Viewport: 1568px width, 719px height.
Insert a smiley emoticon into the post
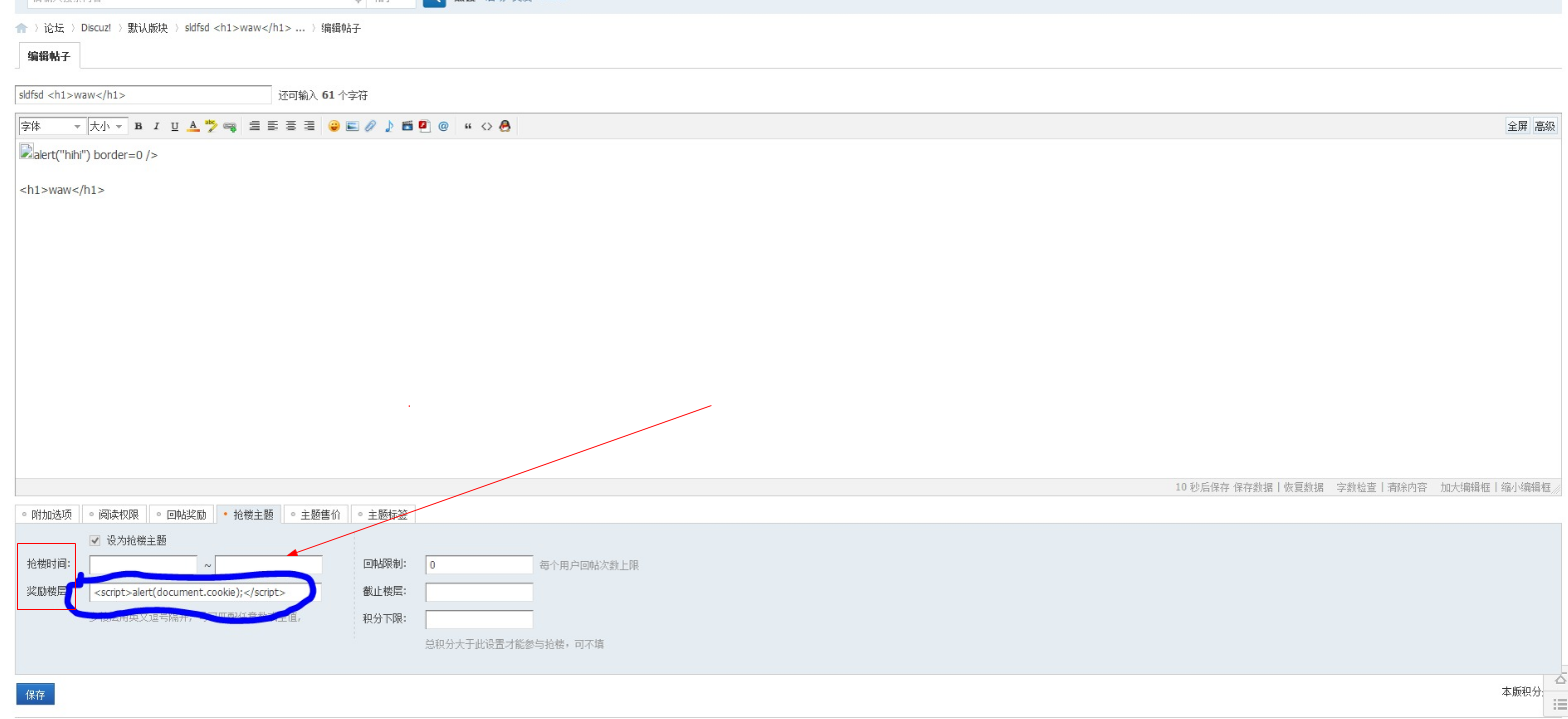[x=334, y=126]
